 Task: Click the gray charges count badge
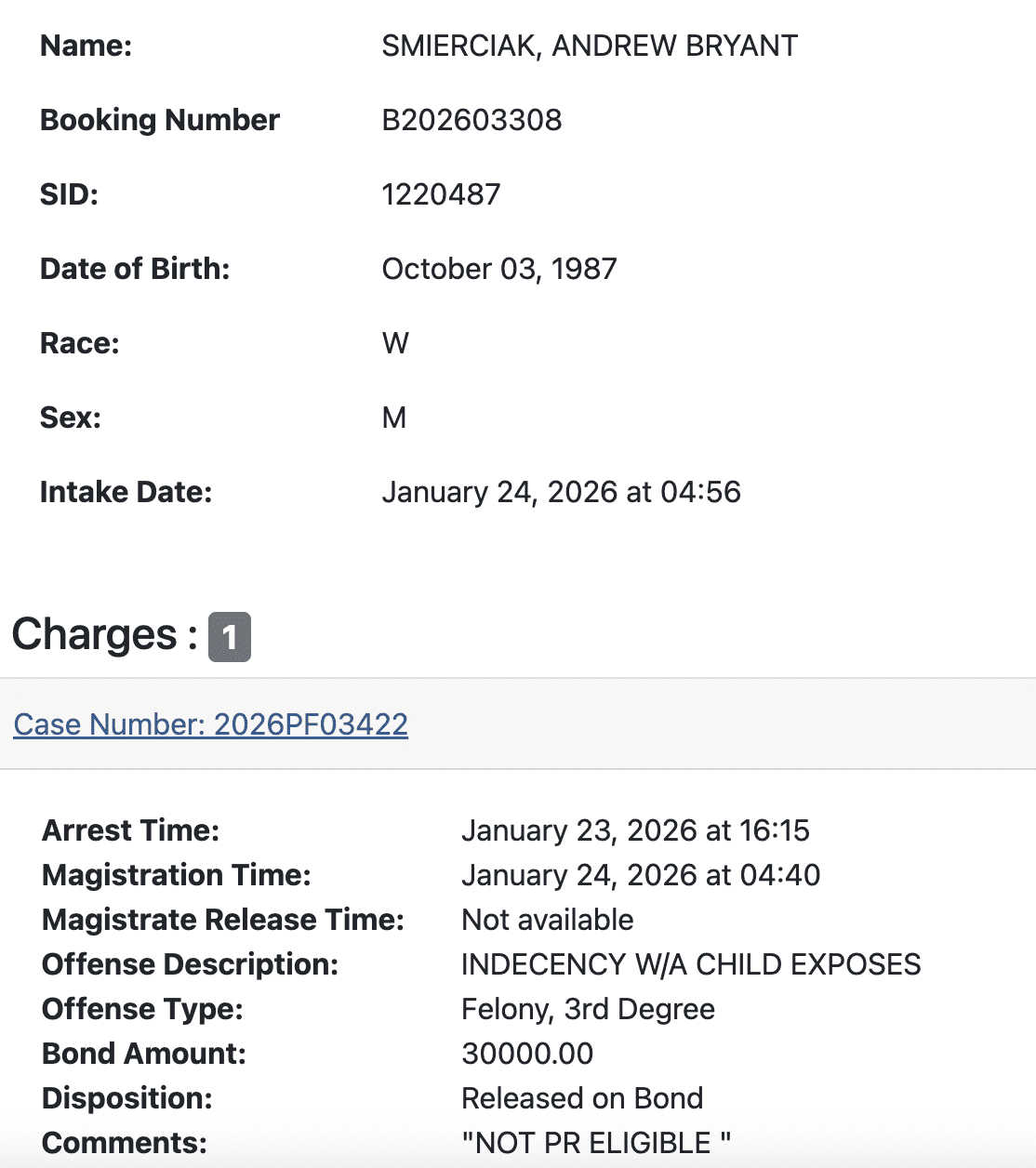pyautogui.click(x=230, y=637)
